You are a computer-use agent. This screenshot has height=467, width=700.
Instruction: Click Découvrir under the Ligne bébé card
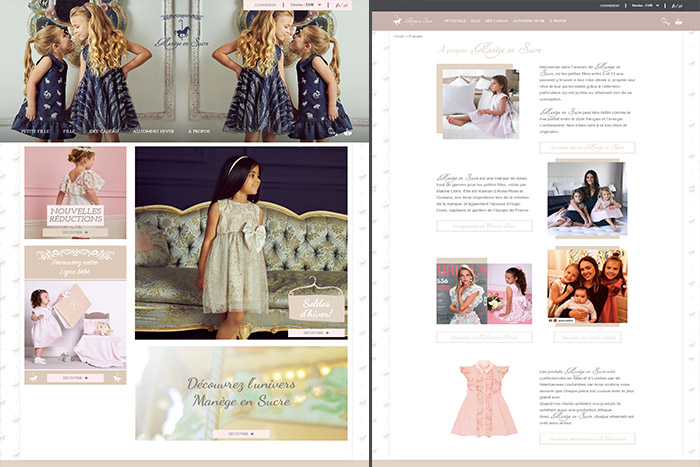tap(75, 378)
